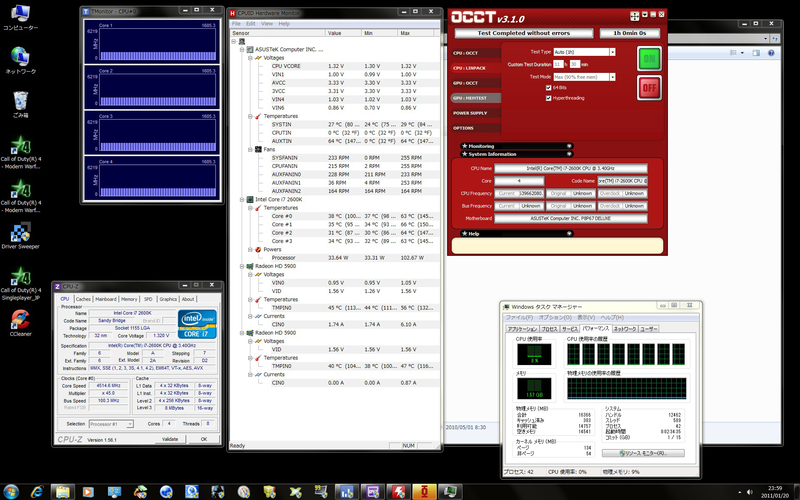
Task: Click the OK button in CPU-Z
Action: coord(204,439)
